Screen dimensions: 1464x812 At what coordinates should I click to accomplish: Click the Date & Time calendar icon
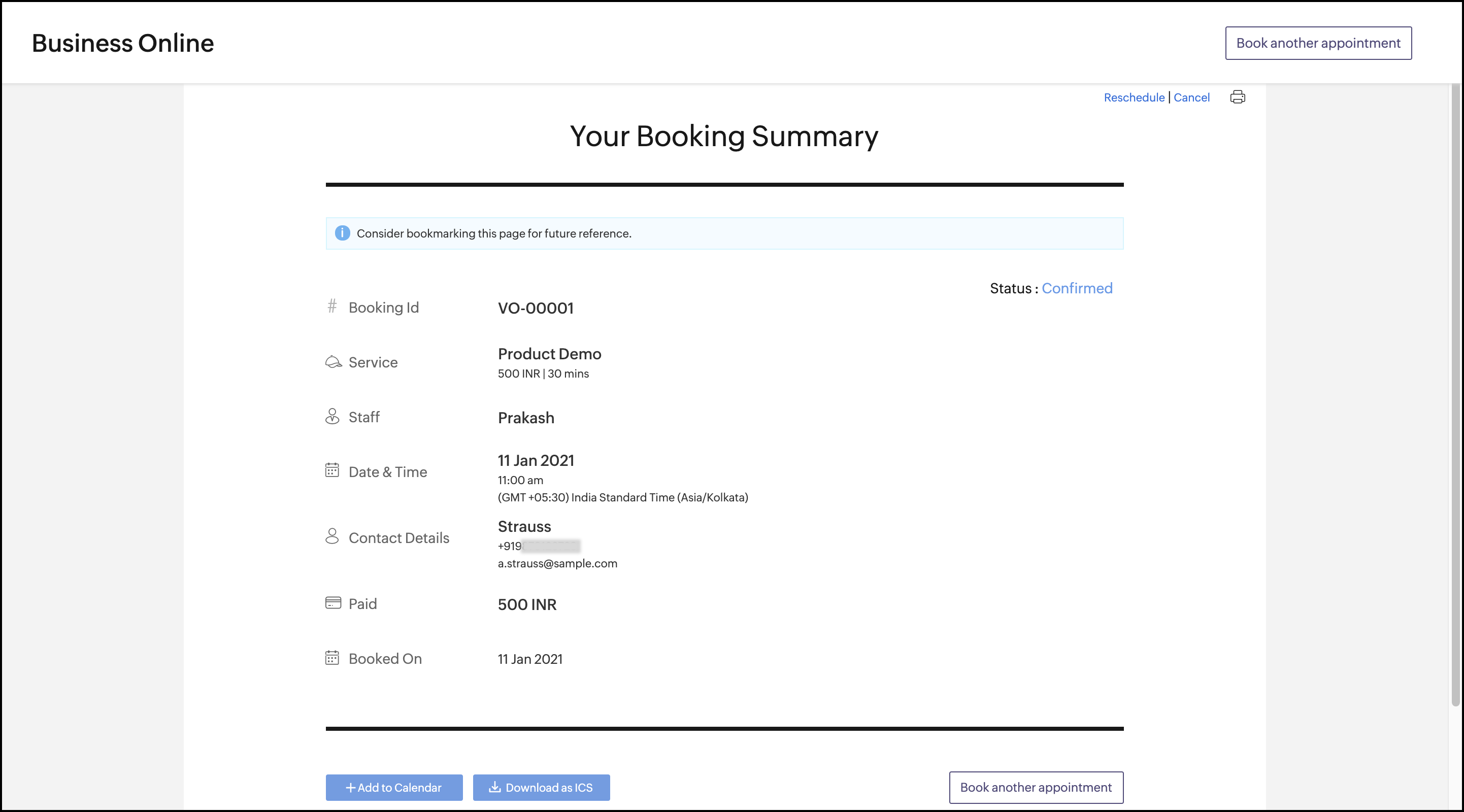pyautogui.click(x=332, y=470)
